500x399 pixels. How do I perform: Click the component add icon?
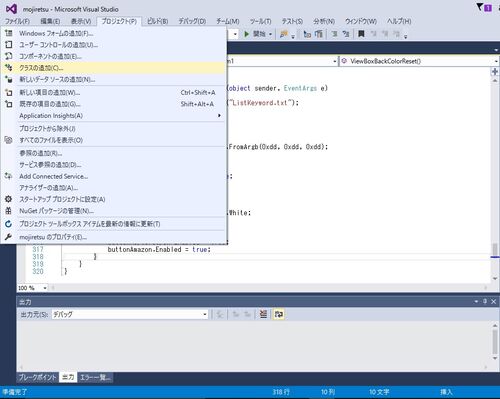click(9, 56)
